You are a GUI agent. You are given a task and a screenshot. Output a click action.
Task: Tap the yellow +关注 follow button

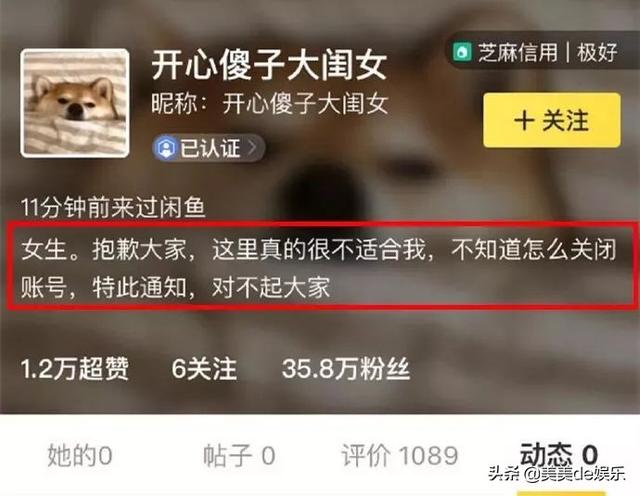tap(552, 120)
